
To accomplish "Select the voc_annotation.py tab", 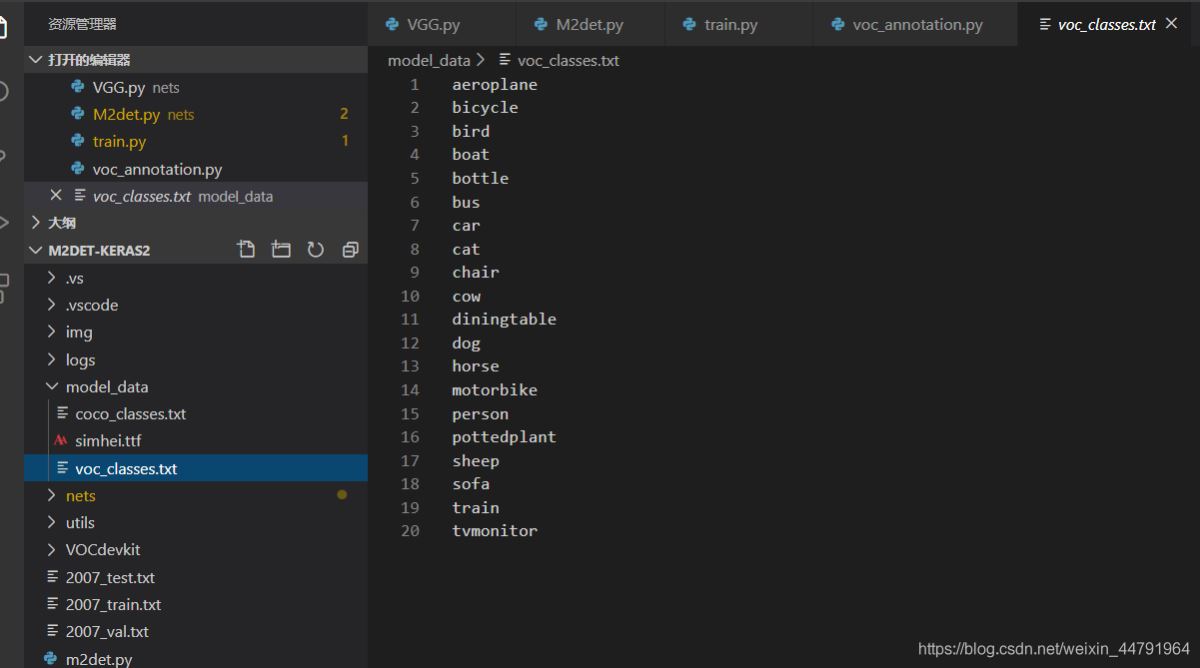I will 916,25.
